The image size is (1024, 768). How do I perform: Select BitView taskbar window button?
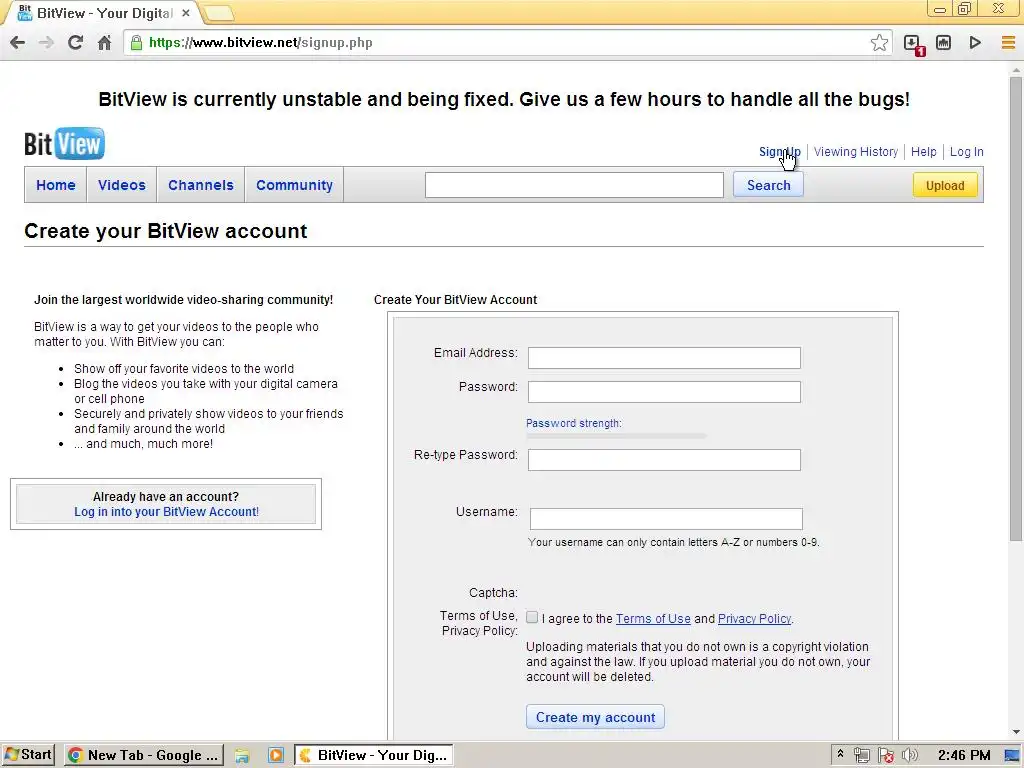point(374,755)
